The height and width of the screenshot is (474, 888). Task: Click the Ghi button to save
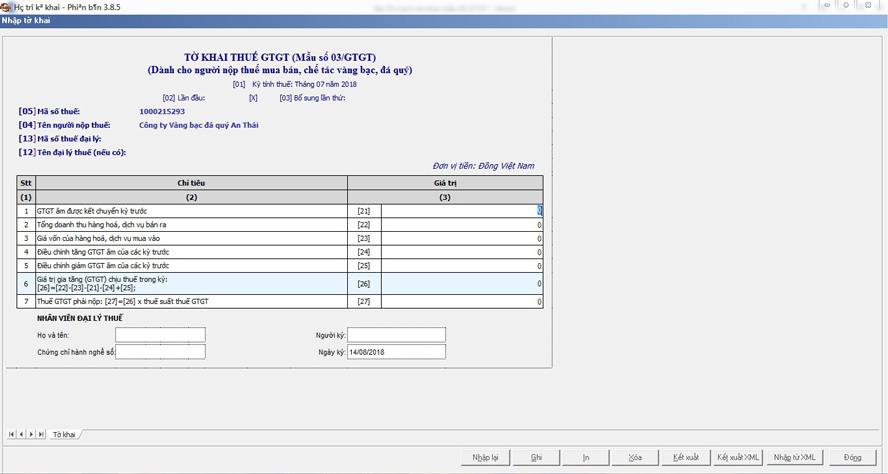[x=536, y=457]
